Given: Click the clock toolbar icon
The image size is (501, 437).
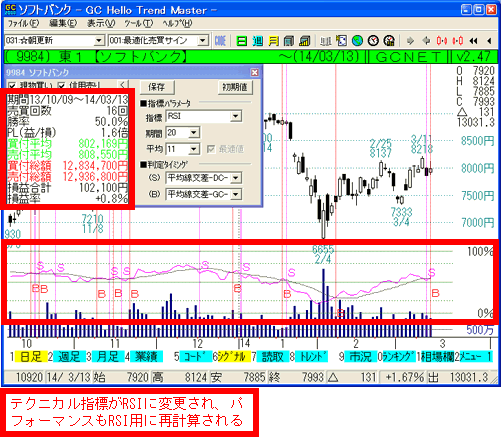Looking at the screenshot, I should (373, 41).
